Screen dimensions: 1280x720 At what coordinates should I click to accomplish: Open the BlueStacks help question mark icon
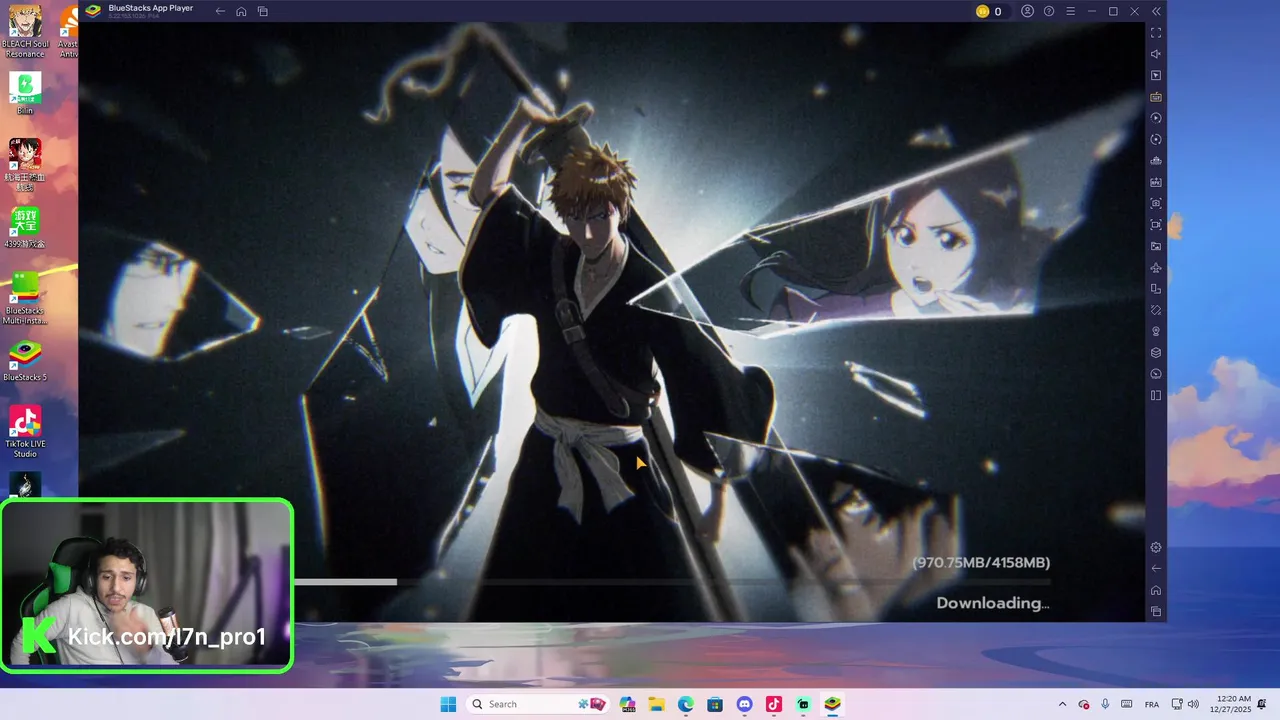coord(1049,11)
